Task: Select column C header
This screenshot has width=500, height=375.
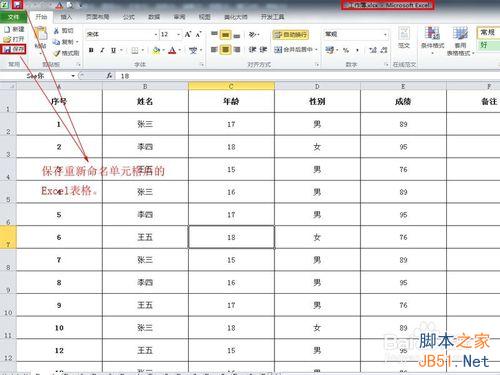Action: 231,86
